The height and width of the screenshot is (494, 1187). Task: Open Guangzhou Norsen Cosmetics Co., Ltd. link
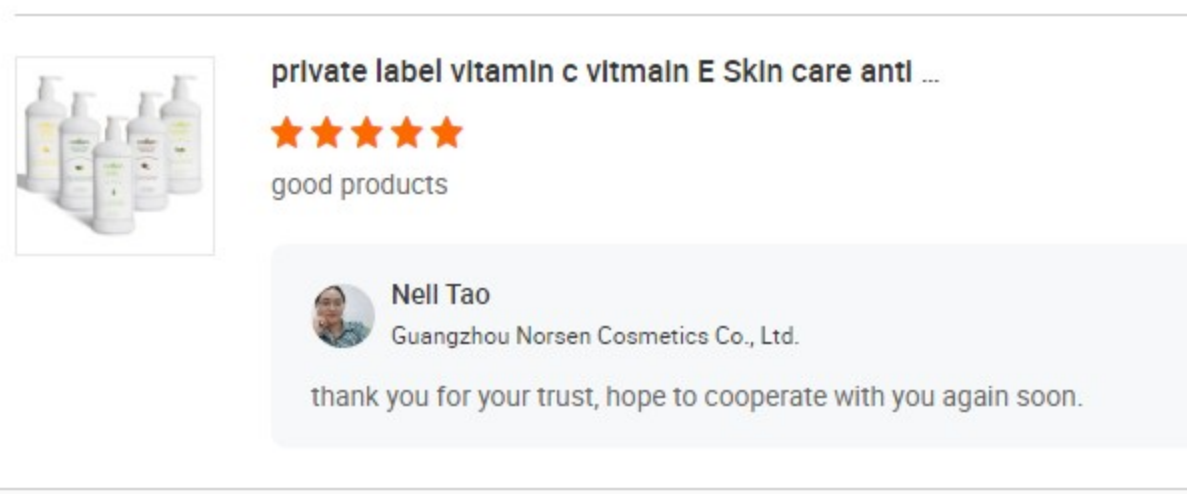point(594,336)
